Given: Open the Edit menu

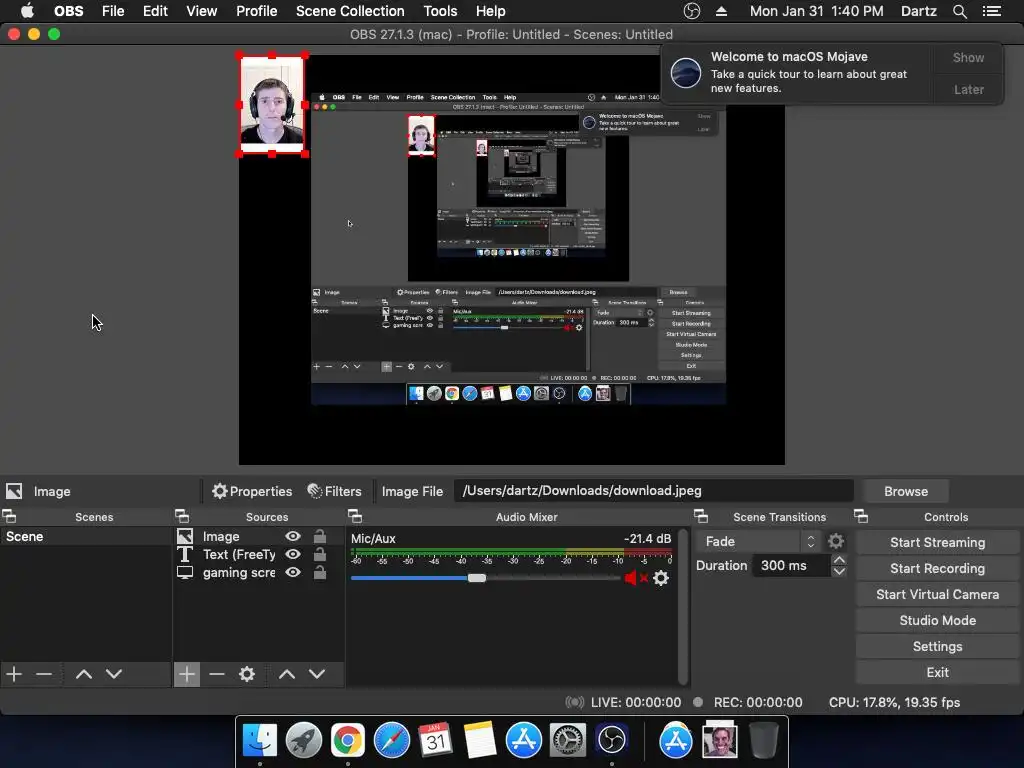Looking at the screenshot, I should coord(155,11).
